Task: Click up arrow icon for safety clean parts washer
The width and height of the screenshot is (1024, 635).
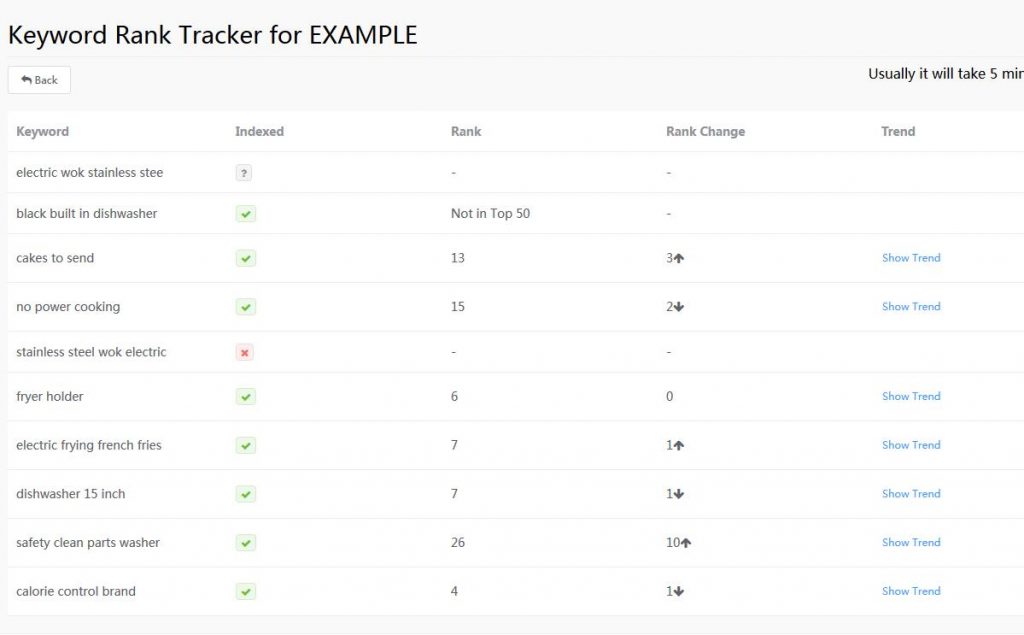Action: (x=686, y=543)
